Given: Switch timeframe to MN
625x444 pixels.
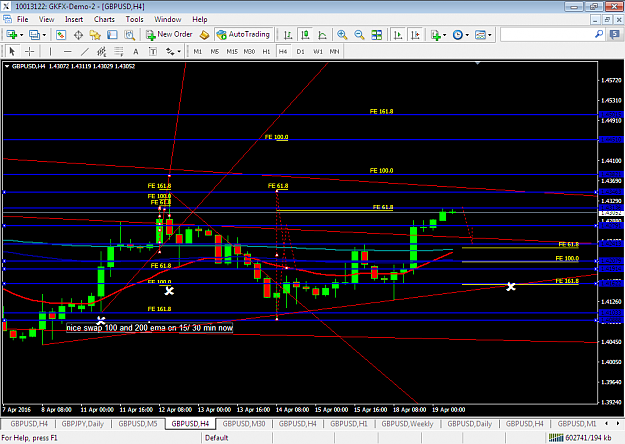Looking at the screenshot, I should pos(334,51).
